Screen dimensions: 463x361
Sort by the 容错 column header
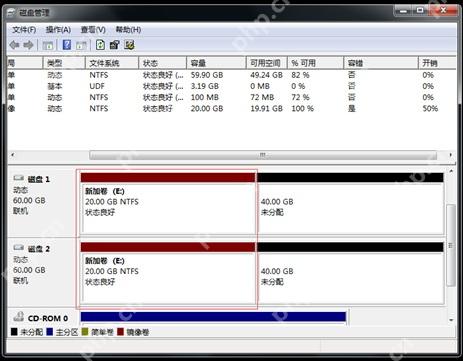pyautogui.click(x=381, y=63)
